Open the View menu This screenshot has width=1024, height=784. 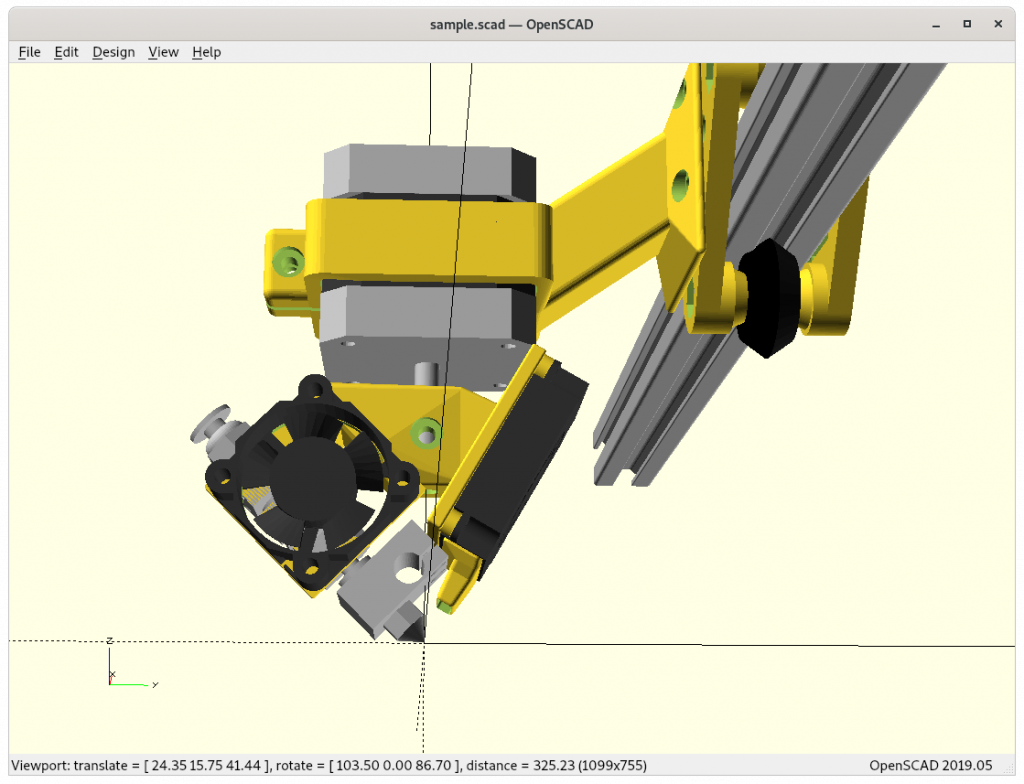pyautogui.click(x=163, y=52)
